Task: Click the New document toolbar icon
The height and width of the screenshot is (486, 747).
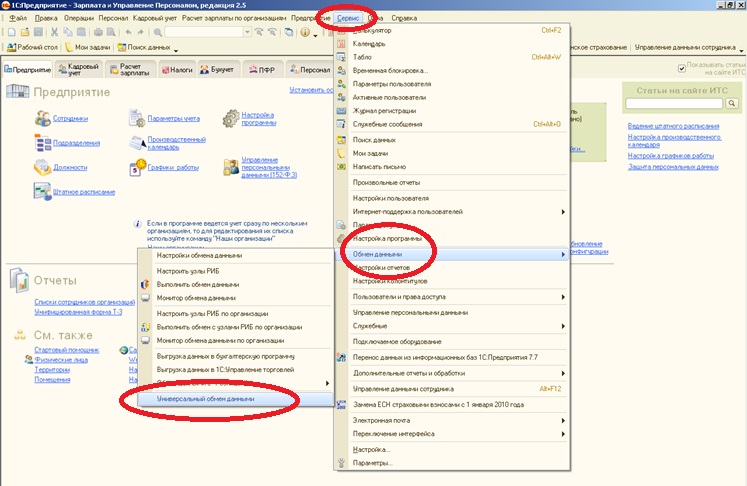Action: pyautogui.click(x=11, y=32)
